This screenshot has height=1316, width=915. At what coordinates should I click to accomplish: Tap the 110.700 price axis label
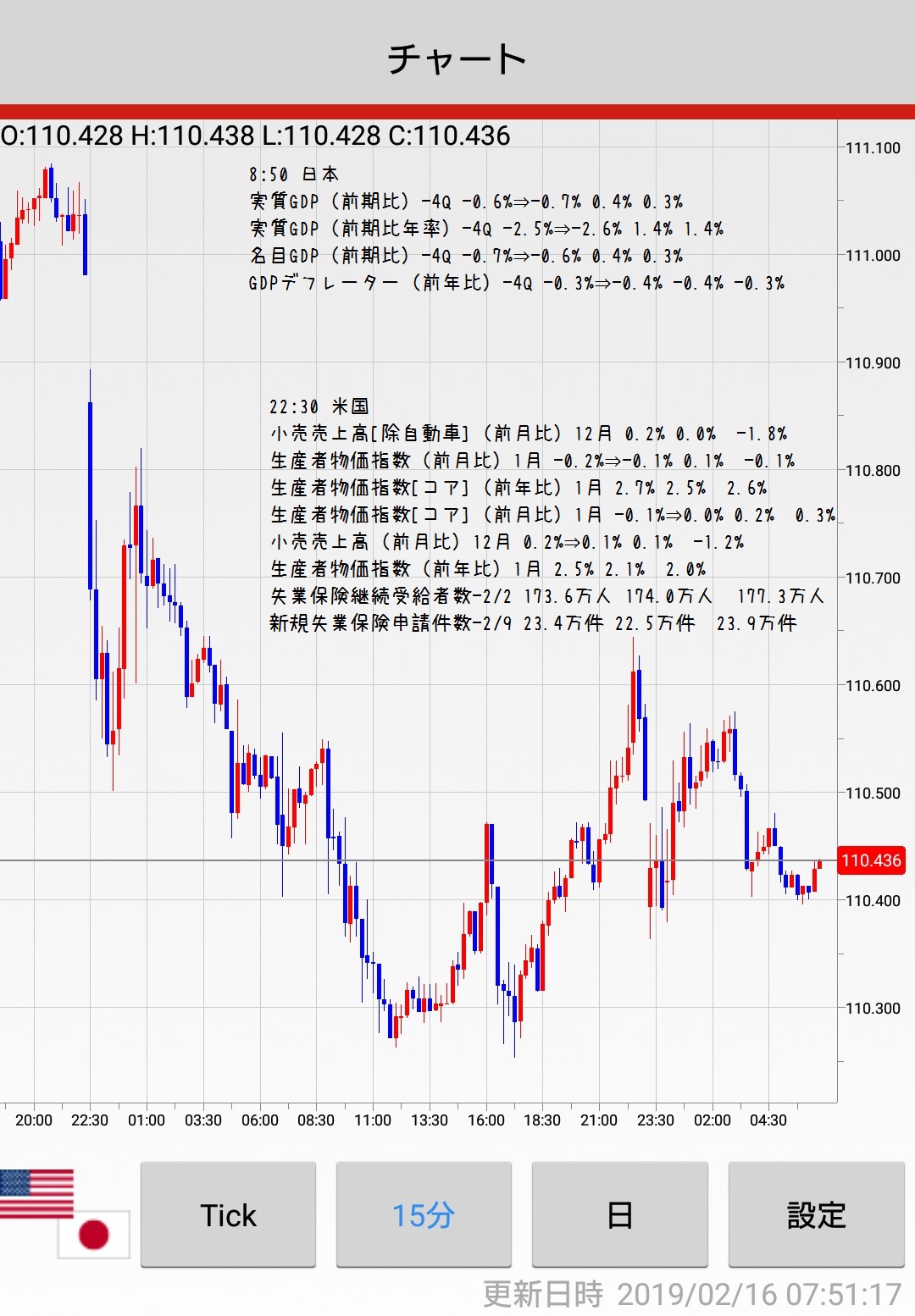[873, 578]
